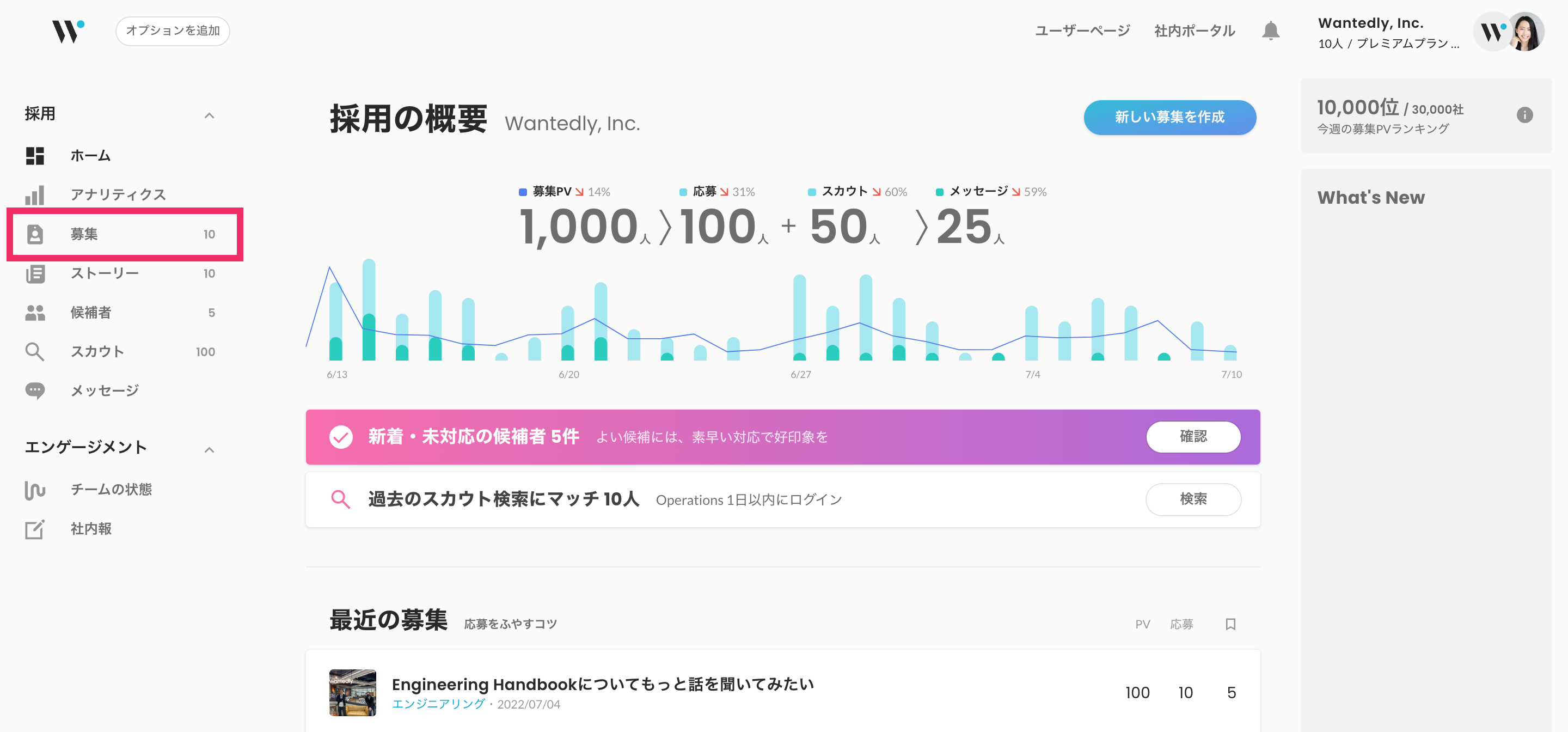Click the analytics bar chart icon
Screen dimensions: 1568x732
tap(35, 195)
